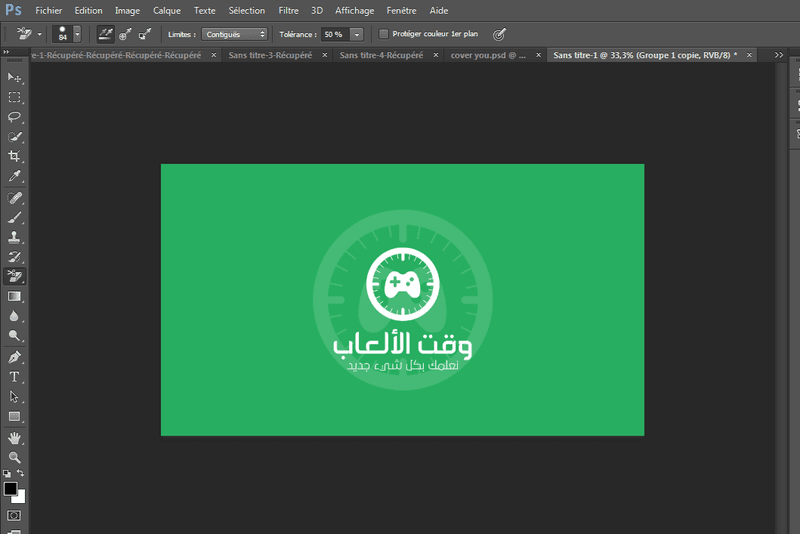Choose the Clone Stamp tool
Screen dimensions: 800x534
(14, 237)
